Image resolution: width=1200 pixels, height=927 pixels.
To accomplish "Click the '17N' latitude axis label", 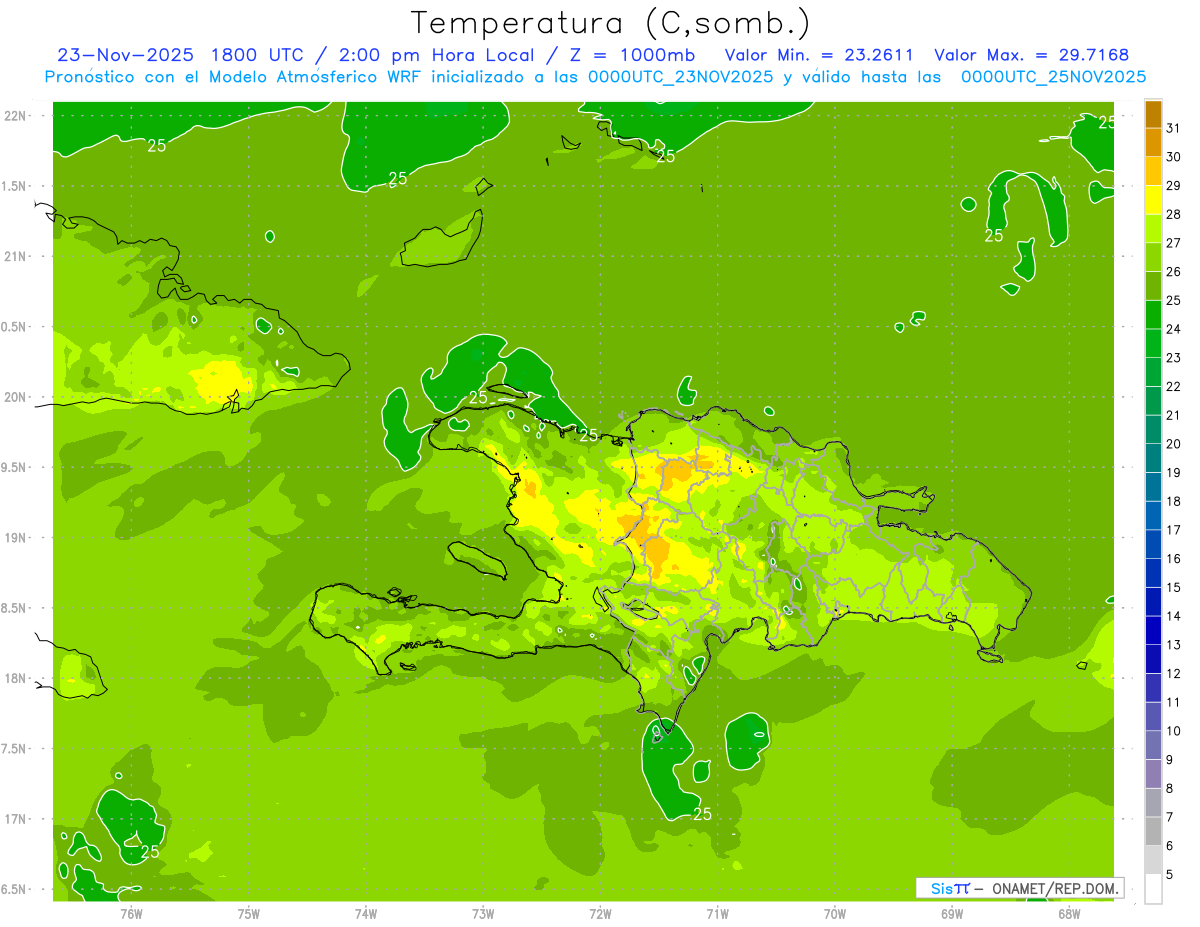I will (16, 819).
